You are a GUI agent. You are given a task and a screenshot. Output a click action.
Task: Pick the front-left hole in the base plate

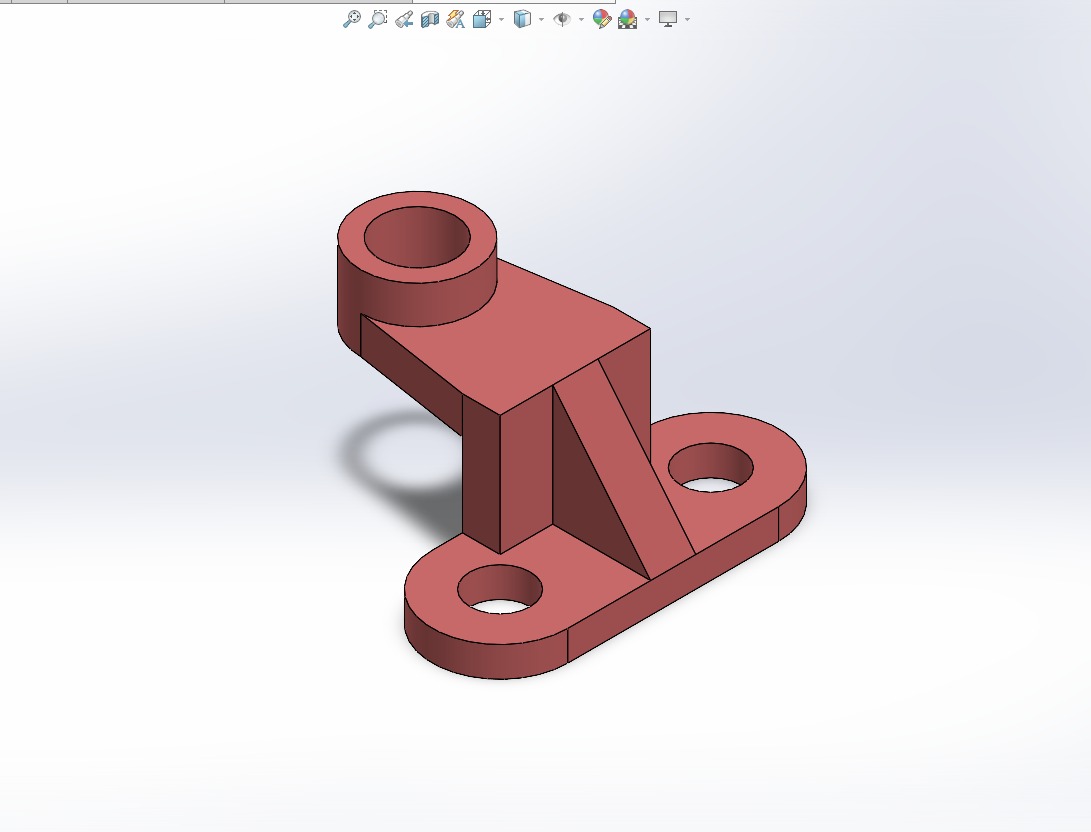(x=500, y=590)
